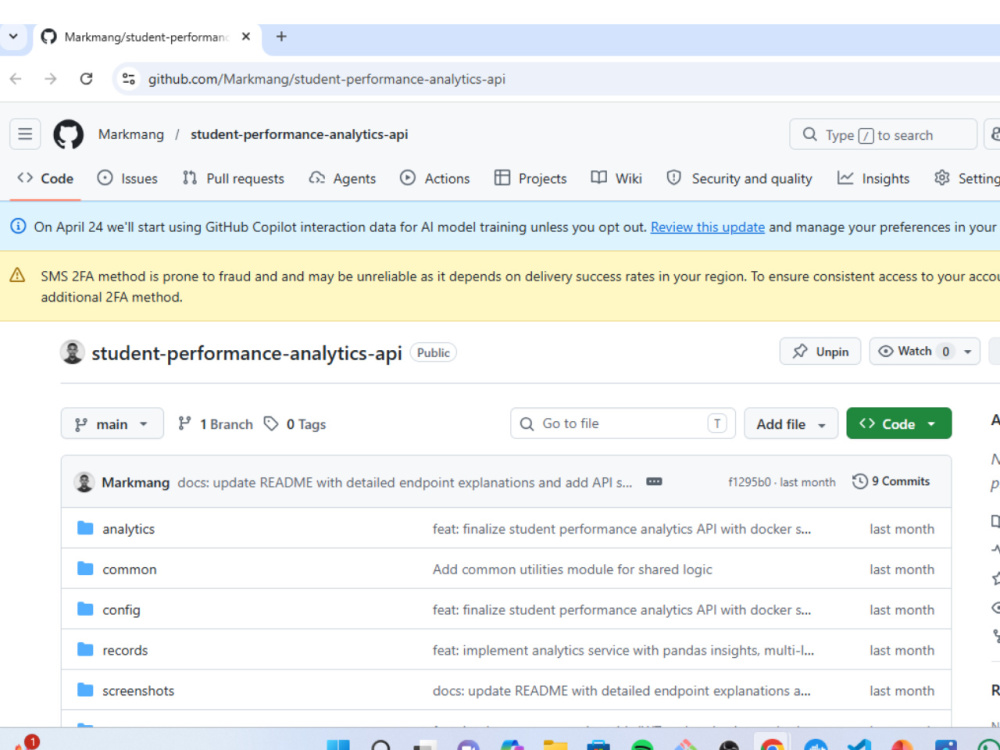Screen dimensions: 1000x750
Task: Click the Public visibility badge
Action: point(433,353)
